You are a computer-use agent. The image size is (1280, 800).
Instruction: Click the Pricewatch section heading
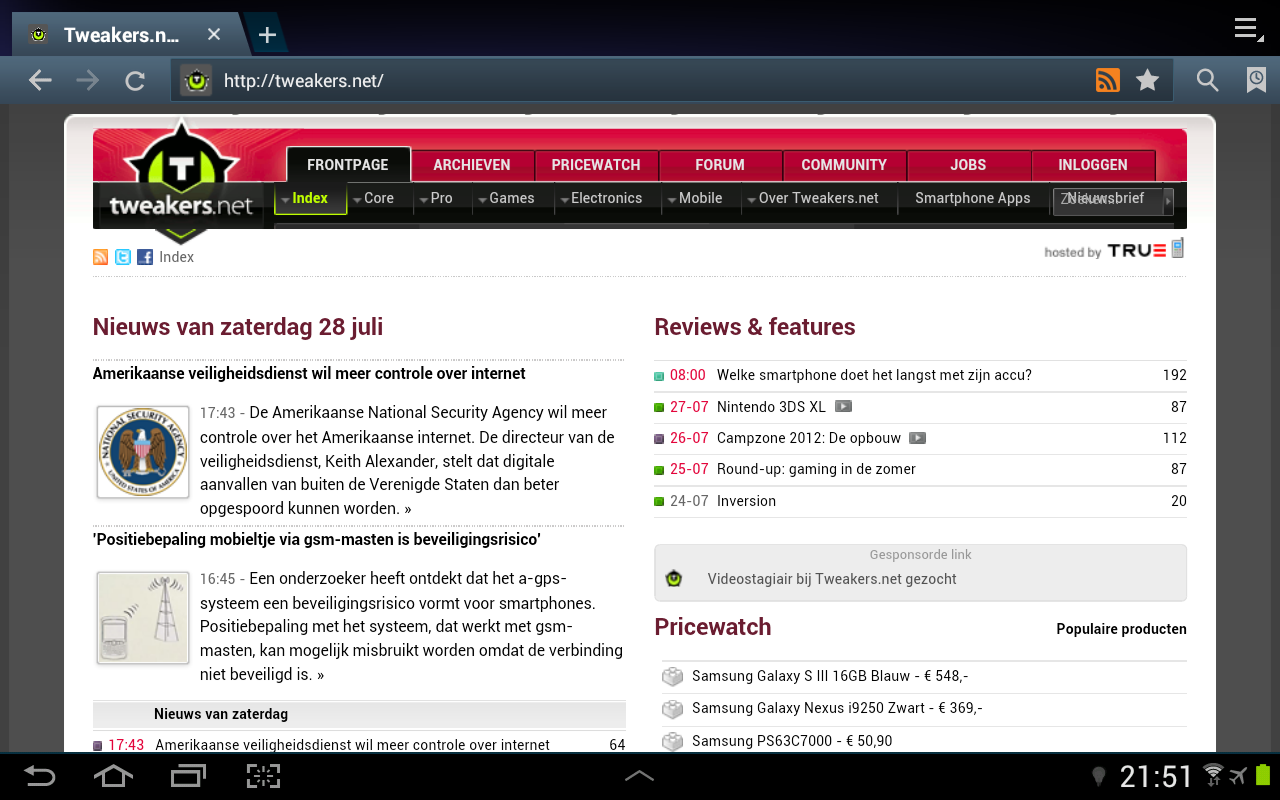(713, 627)
